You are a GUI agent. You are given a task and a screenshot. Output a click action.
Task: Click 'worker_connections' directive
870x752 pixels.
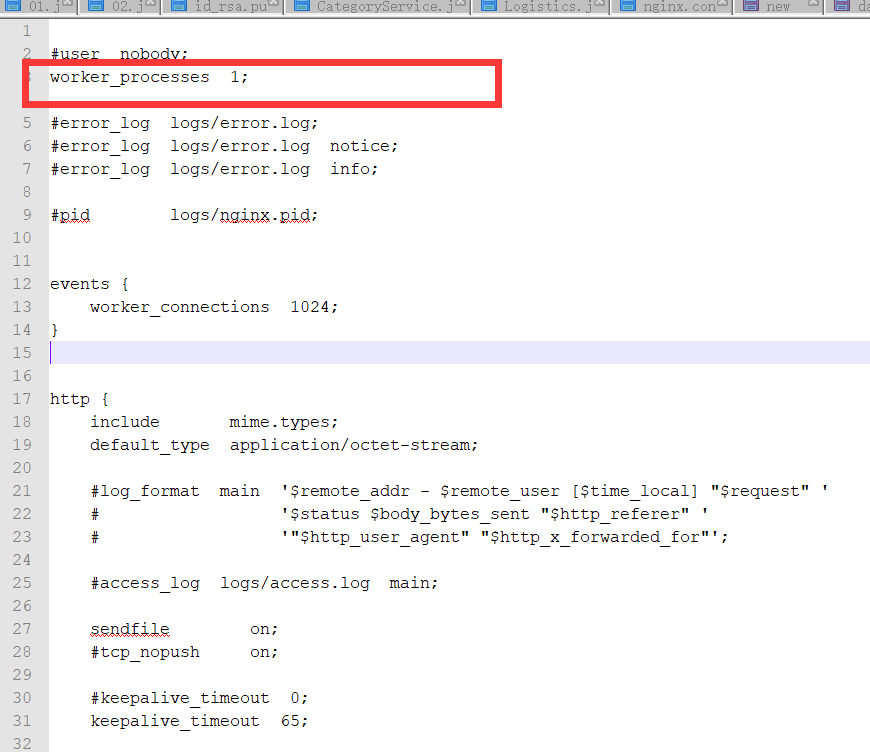pyautogui.click(x=180, y=307)
